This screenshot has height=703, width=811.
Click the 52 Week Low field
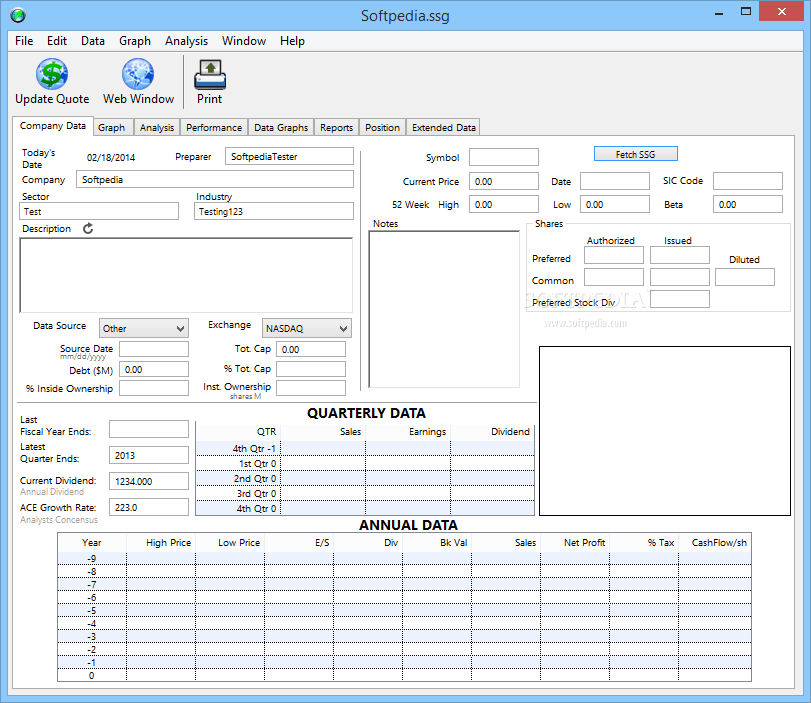[614, 204]
